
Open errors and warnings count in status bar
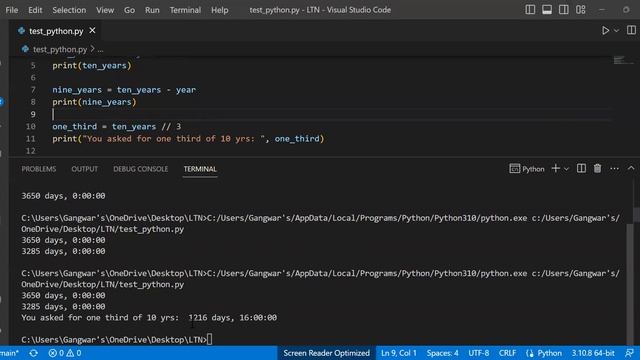(64, 353)
